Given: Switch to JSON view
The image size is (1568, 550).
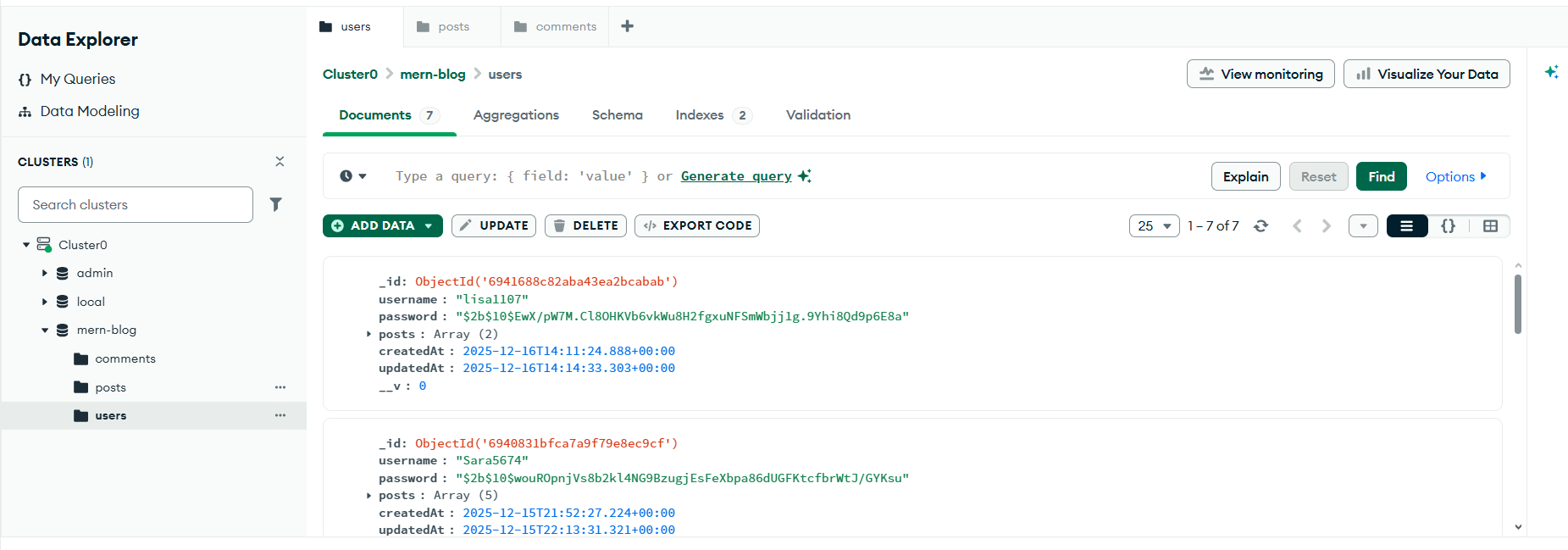Looking at the screenshot, I should (1449, 225).
